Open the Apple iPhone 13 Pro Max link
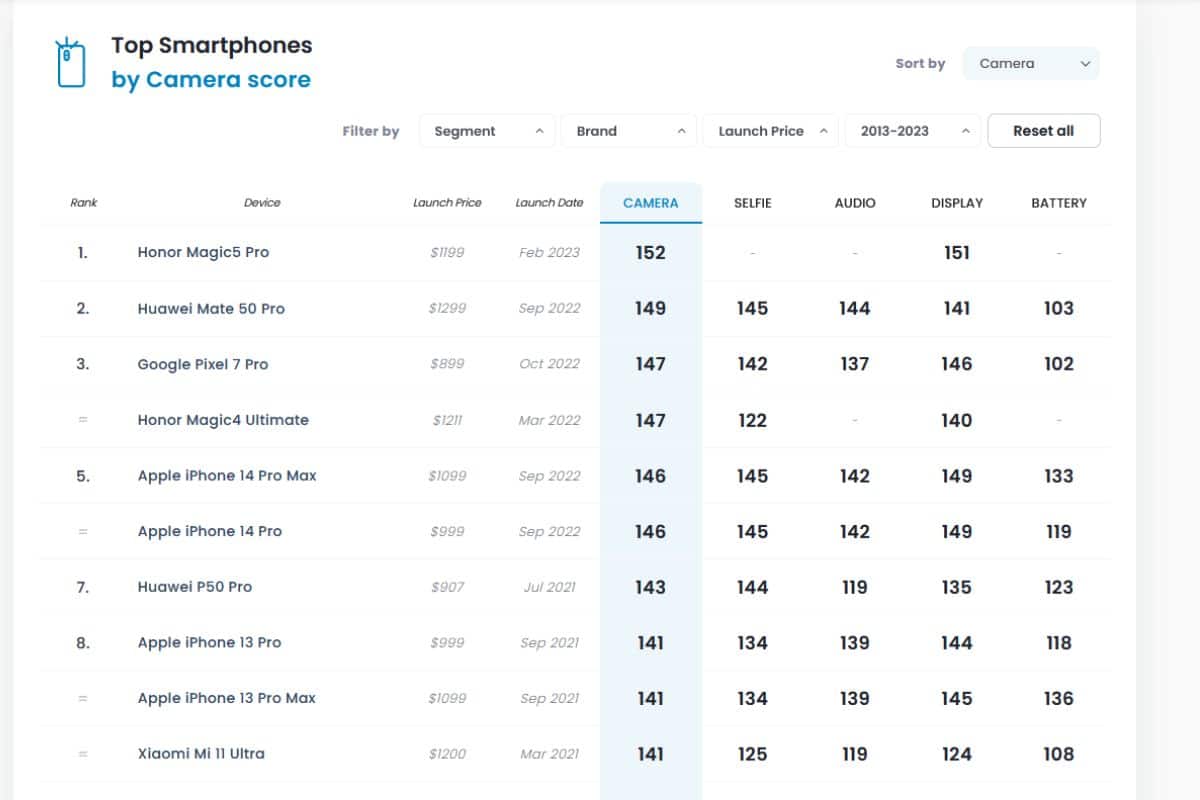This screenshot has height=800, width=1200. [x=227, y=698]
